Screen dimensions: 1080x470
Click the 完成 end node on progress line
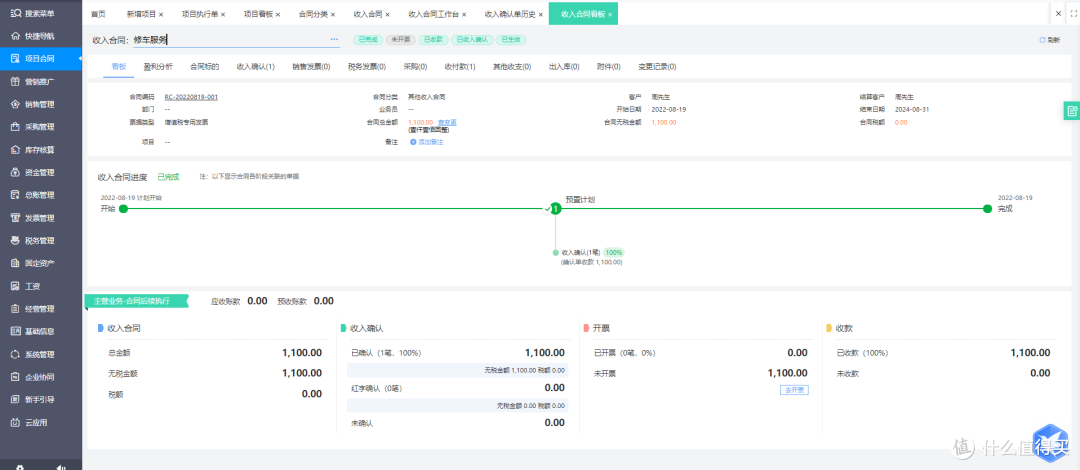[988, 209]
